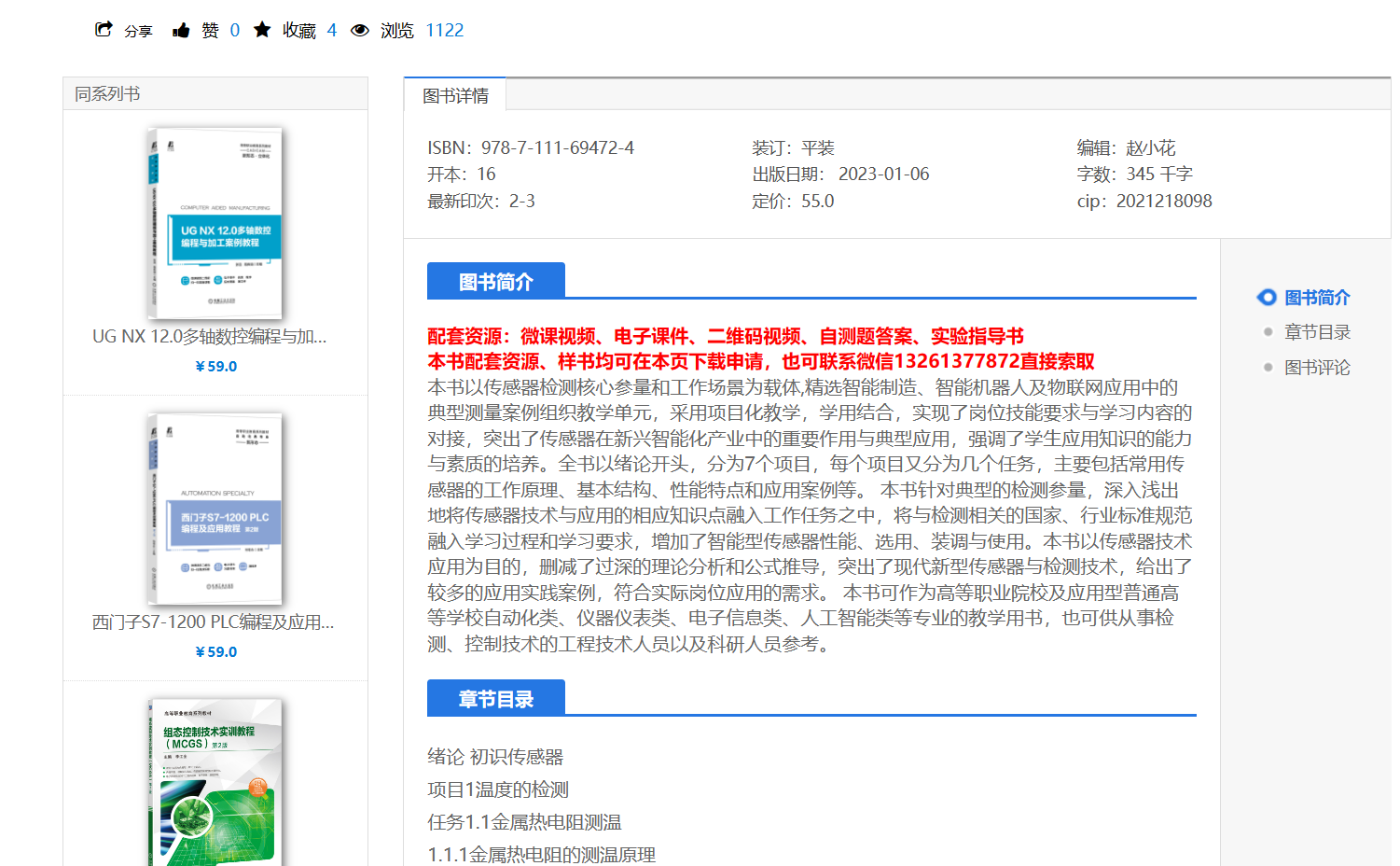The image size is (1400, 866).
Task: Click the view count 1122
Action: 444,31
